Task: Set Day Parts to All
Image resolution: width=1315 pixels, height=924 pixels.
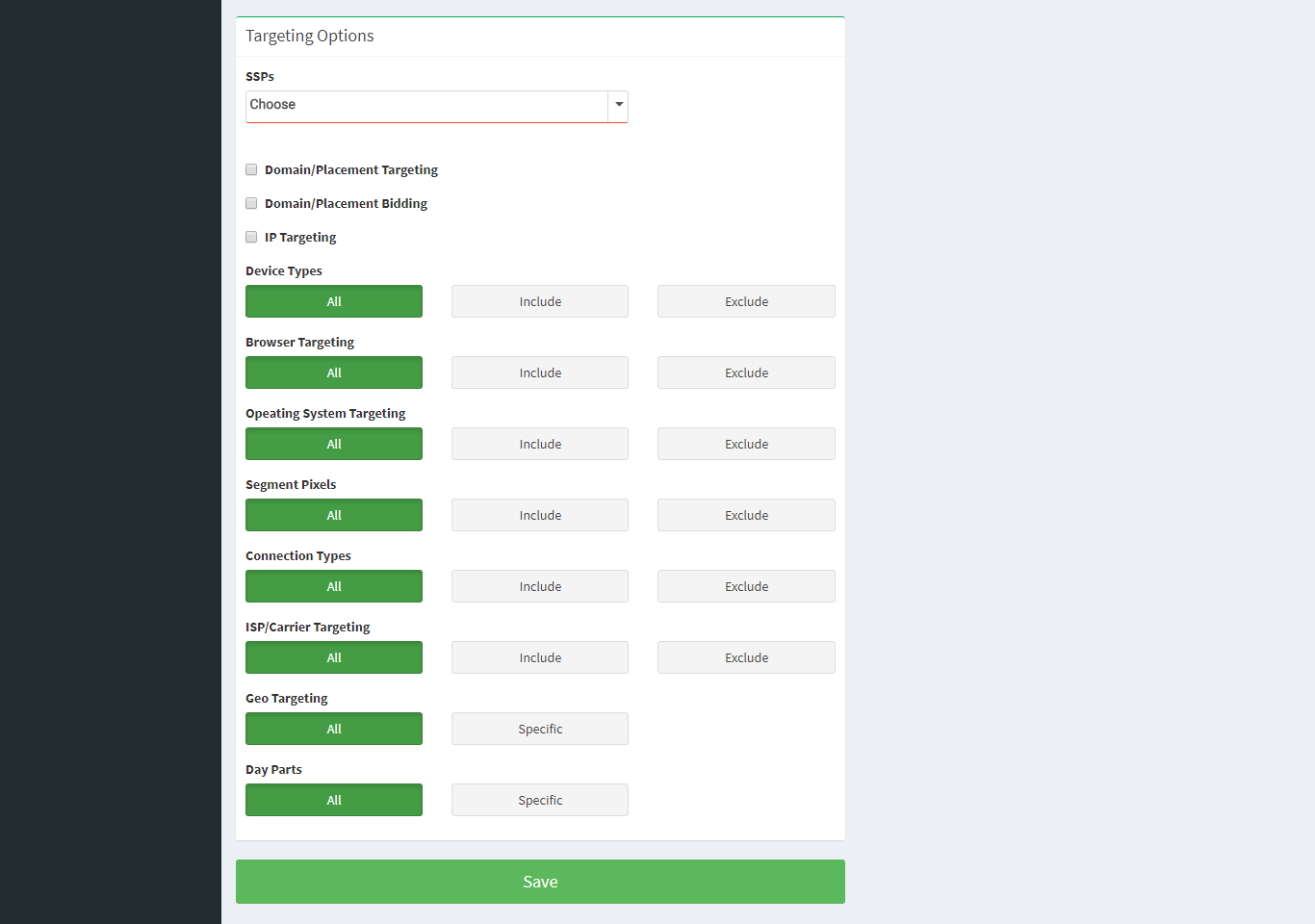Action: [334, 800]
